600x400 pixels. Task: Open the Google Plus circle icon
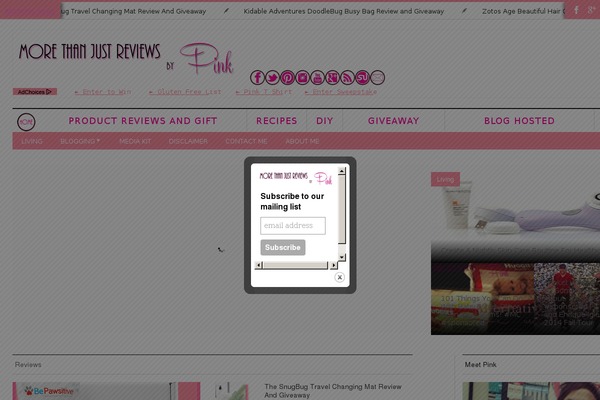[x=332, y=77]
